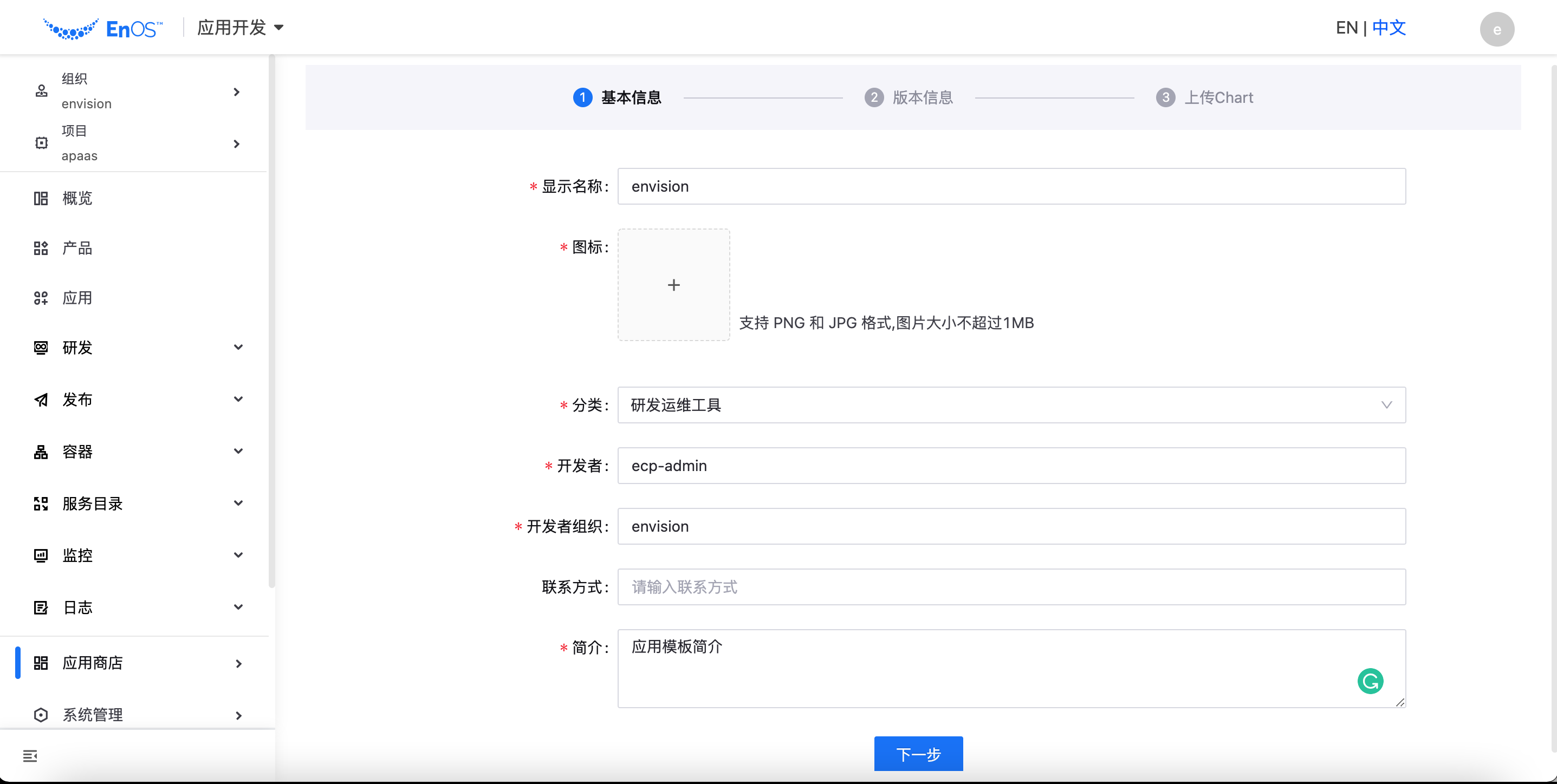Image resolution: width=1557 pixels, height=784 pixels.
Task: Expand the 研发 sidebar menu
Action: point(138,348)
